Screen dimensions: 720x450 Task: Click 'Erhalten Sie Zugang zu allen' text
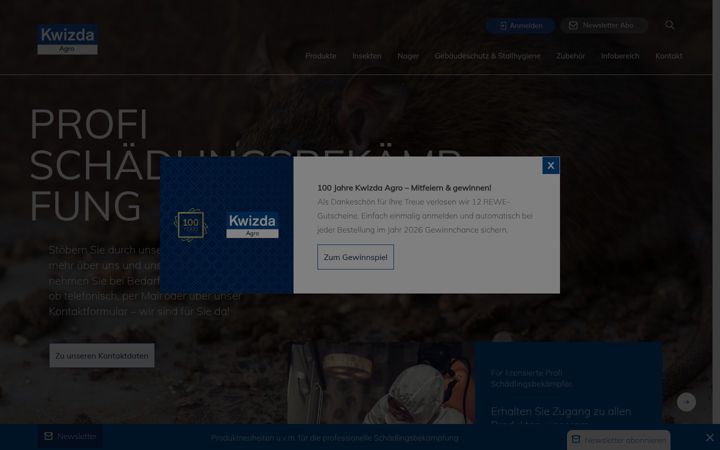561,411
